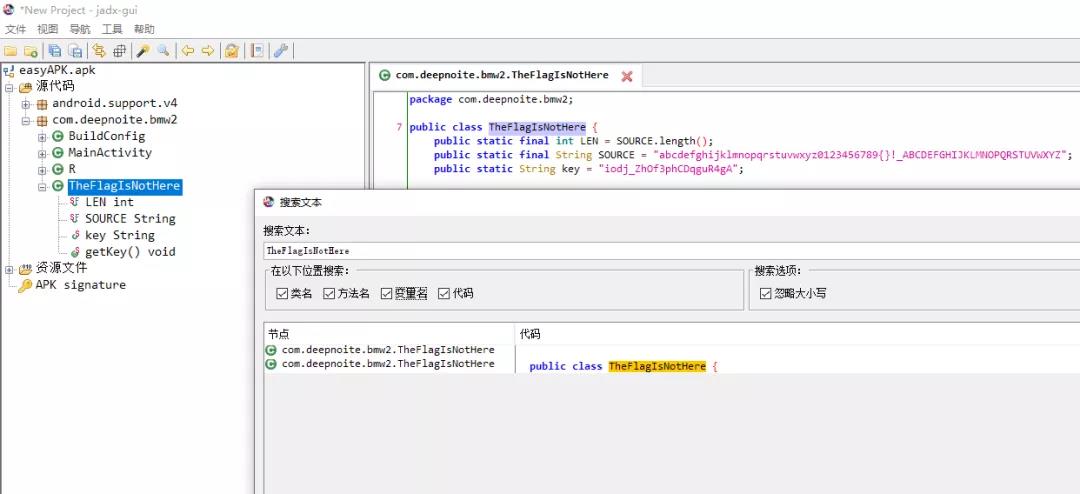This screenshot has height=494, width=1080.
Task: Toggle the 类名 checkbox
Action: (x=282, y=294)
